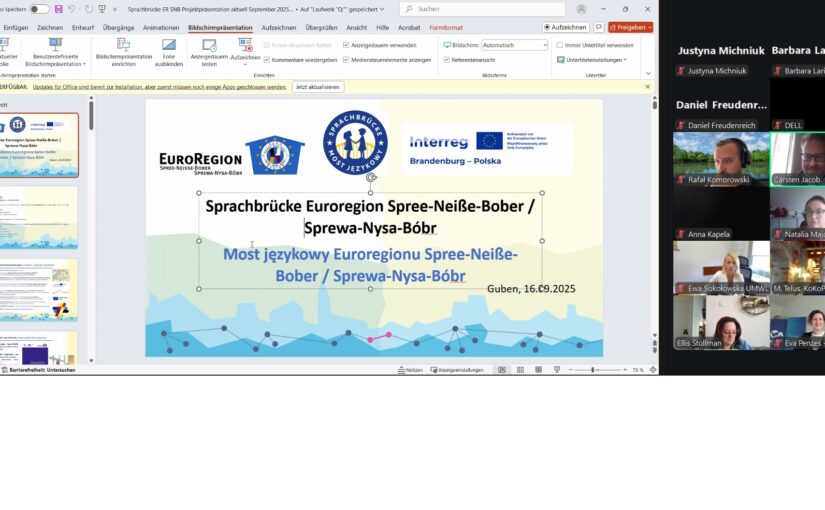Image resolution: width=825 pixels, height=510 pixels.
Task: Click the purple Save icon in title bar
Action: point(58,9)
